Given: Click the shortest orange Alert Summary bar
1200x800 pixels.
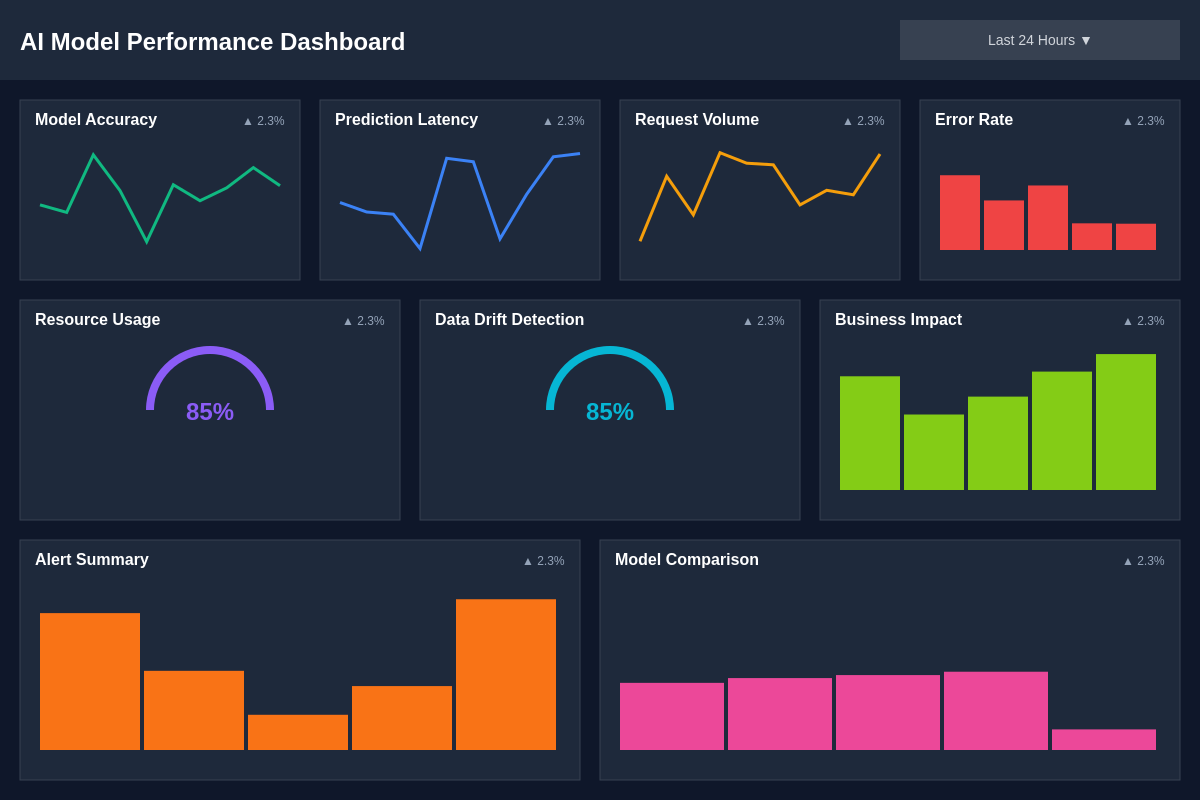Looking at the screenshot, I should click(298, 732).
